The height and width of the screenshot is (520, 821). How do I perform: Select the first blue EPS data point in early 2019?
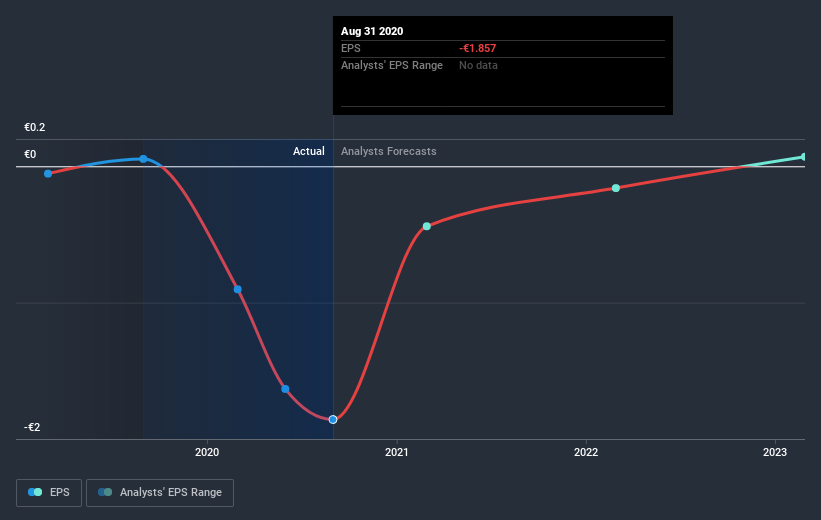pyautogui.click(x=48, y=173)
